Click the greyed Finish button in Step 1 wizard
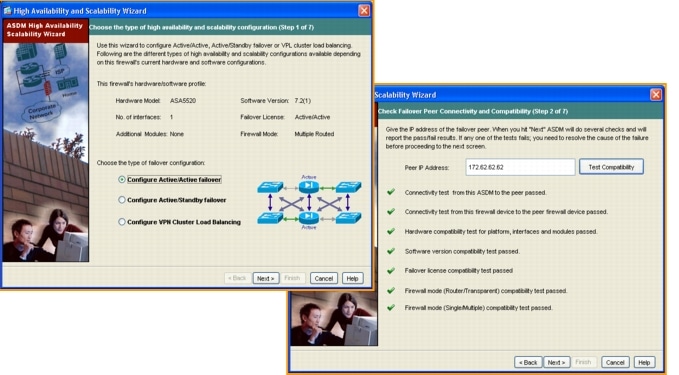 coord(292,278)
